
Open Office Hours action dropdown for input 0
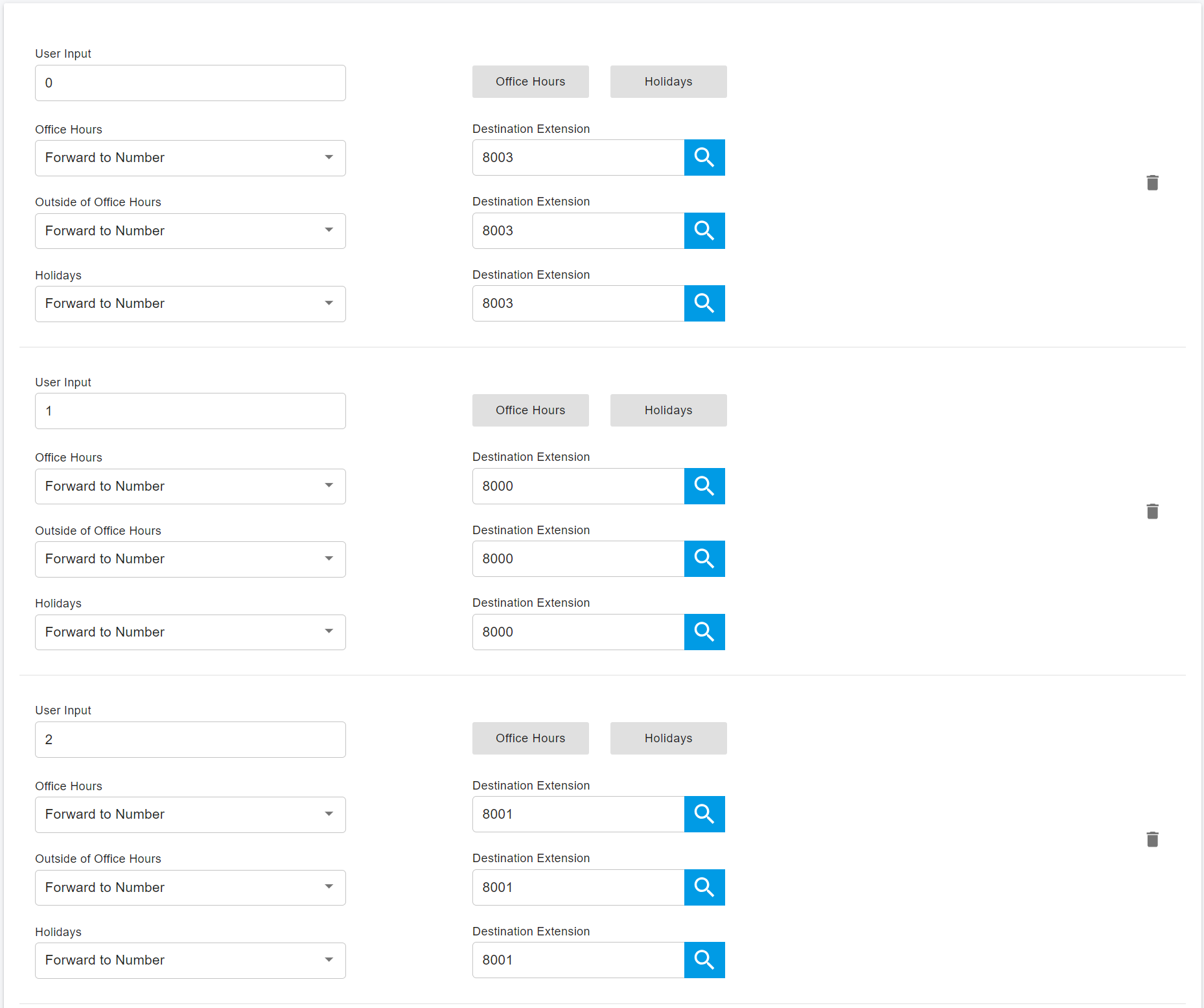190,158
